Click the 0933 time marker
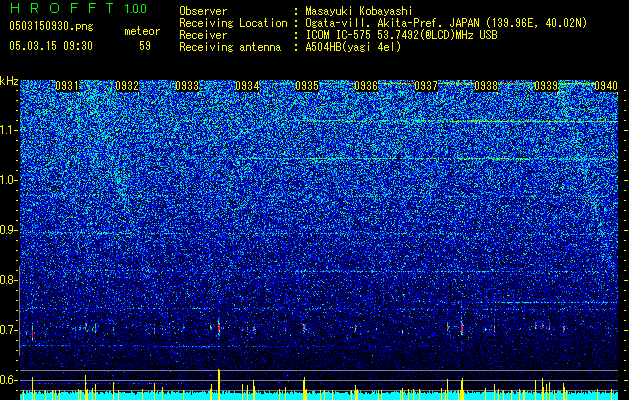This screenshot has height=400, width=629. tap(187, 86)
